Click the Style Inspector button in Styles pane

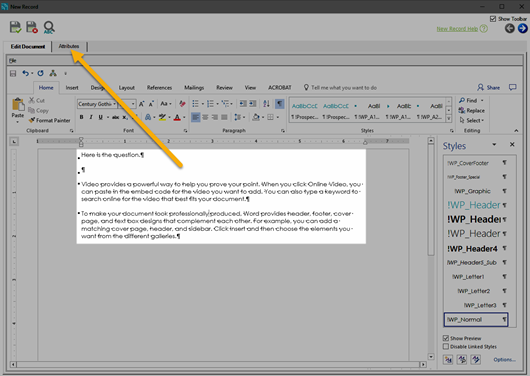click(462, 359)
